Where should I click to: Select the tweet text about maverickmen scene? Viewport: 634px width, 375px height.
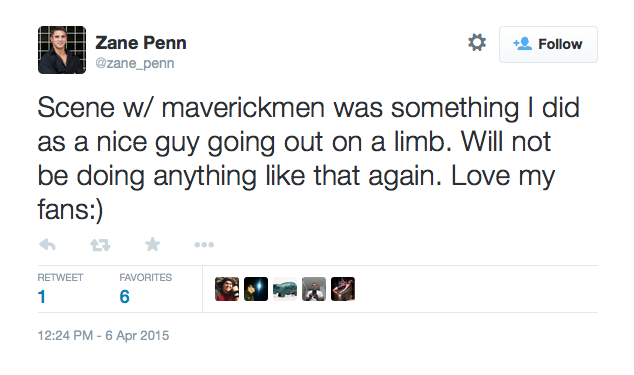coord(309,159)
